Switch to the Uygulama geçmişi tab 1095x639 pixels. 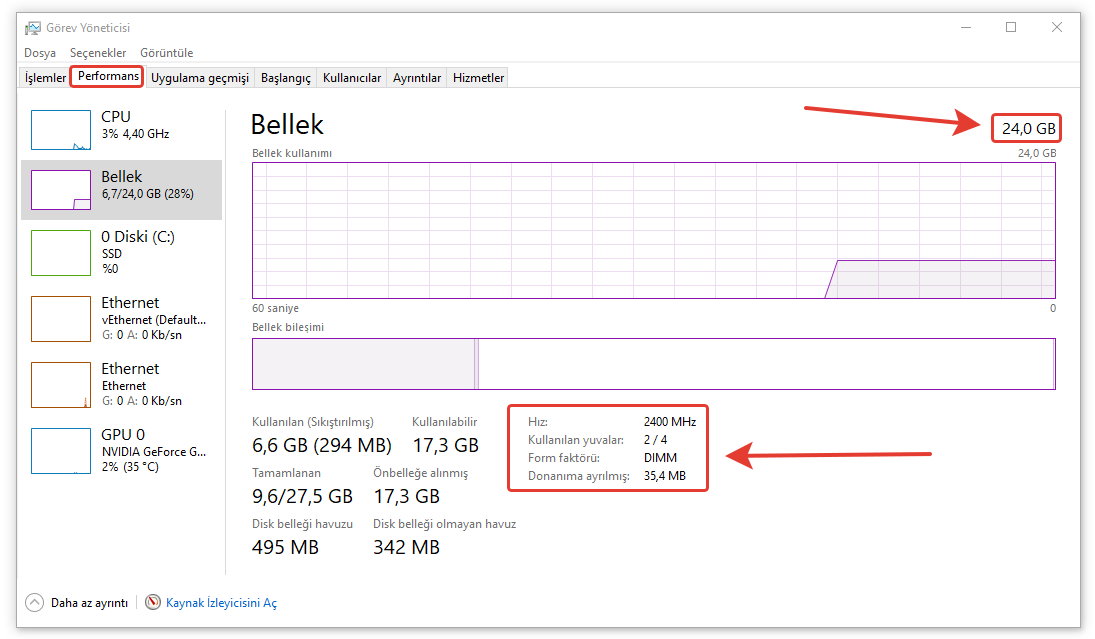199,78
